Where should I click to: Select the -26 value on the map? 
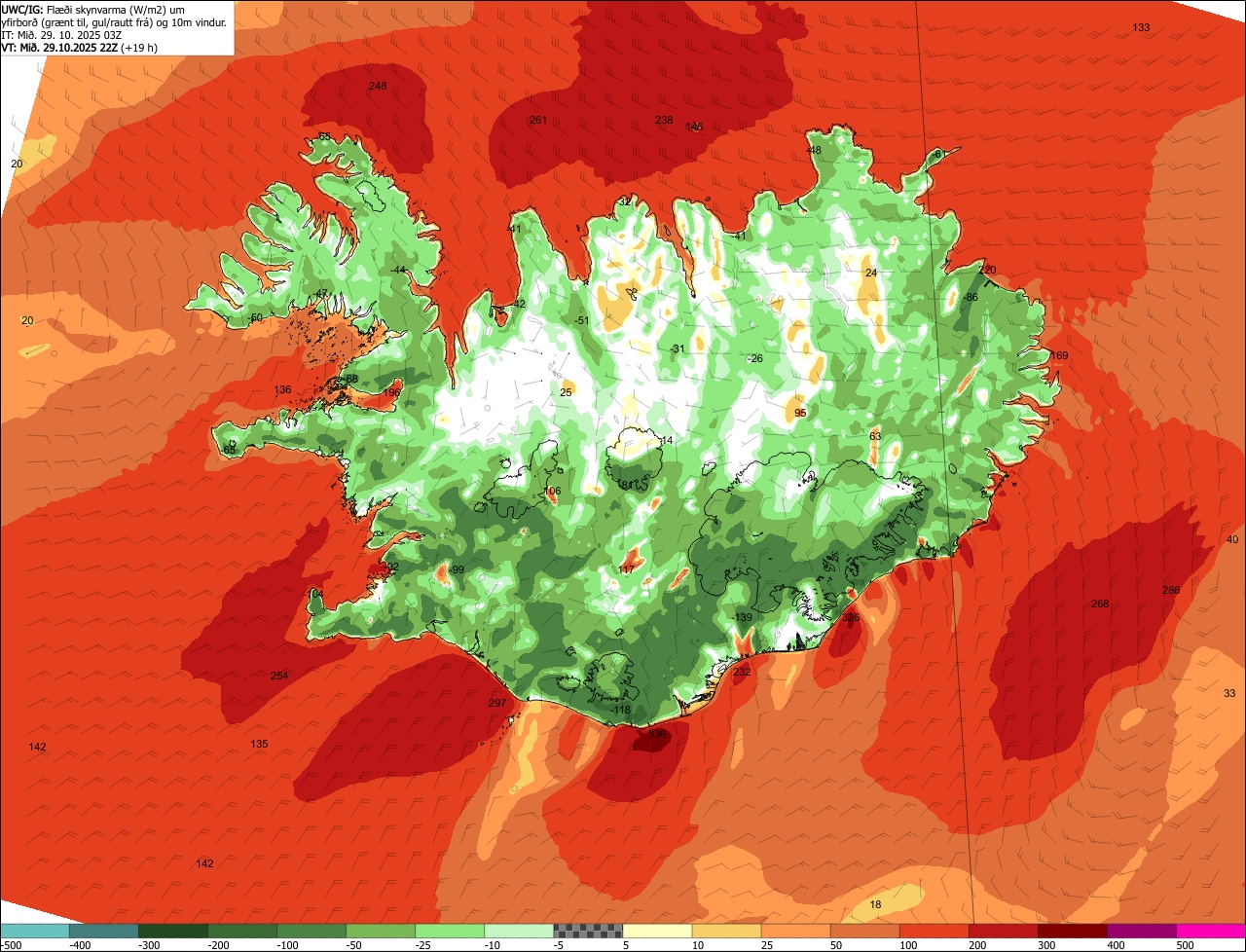point(755,359)
